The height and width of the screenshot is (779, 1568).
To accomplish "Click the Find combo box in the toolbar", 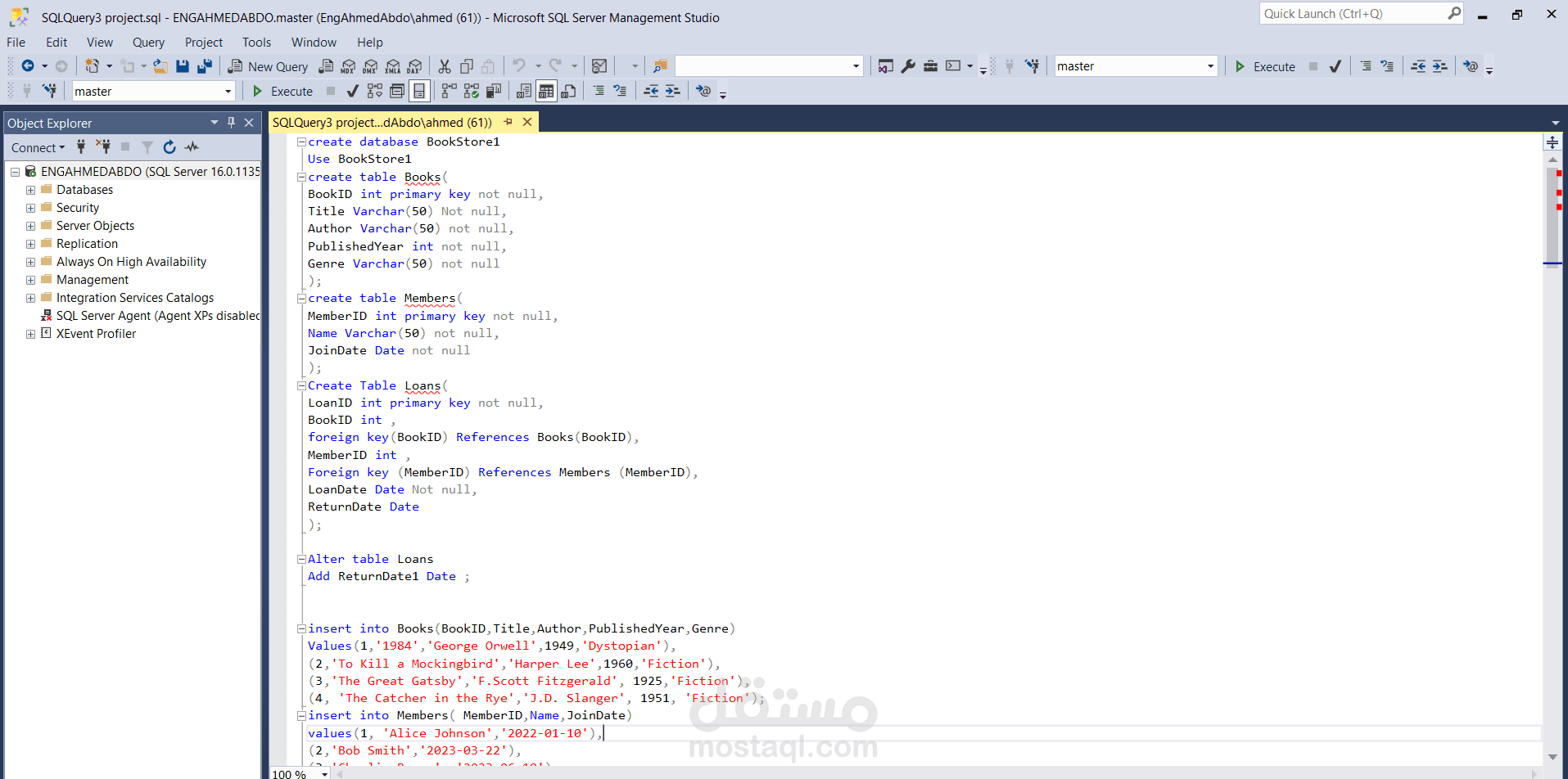I will [769, 66].
